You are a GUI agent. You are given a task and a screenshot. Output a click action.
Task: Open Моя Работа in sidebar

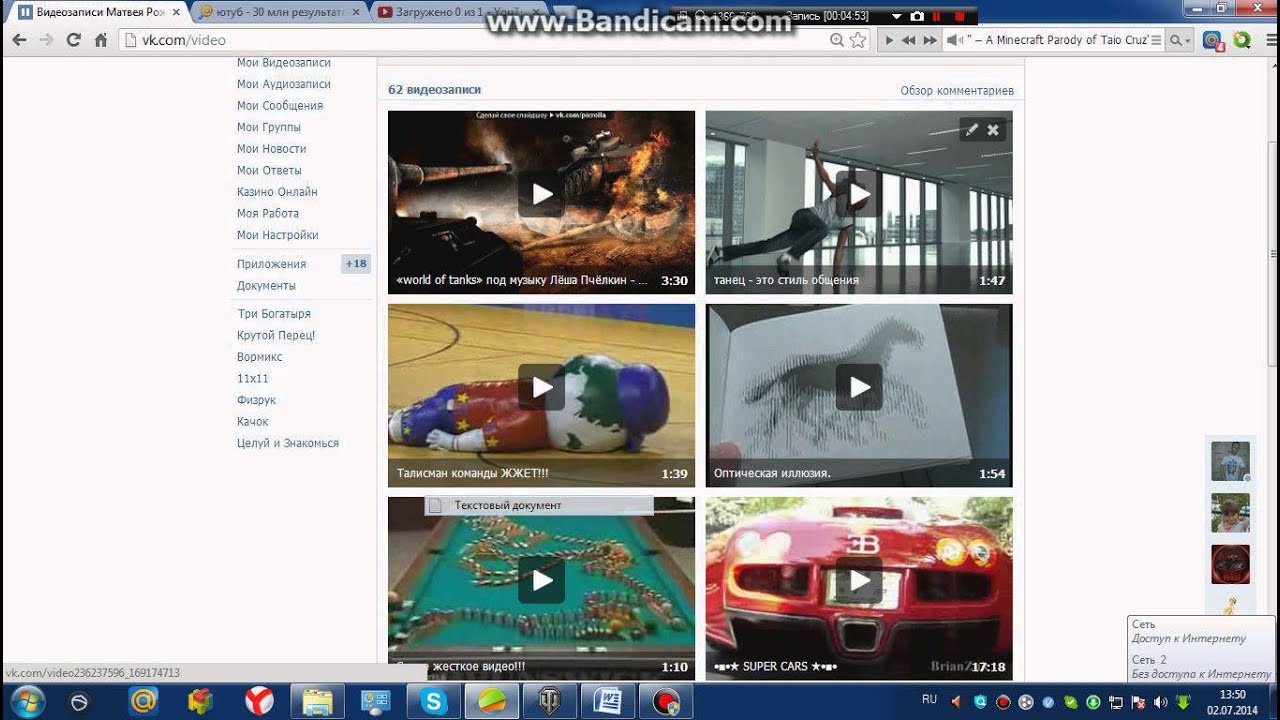[268, 213]
